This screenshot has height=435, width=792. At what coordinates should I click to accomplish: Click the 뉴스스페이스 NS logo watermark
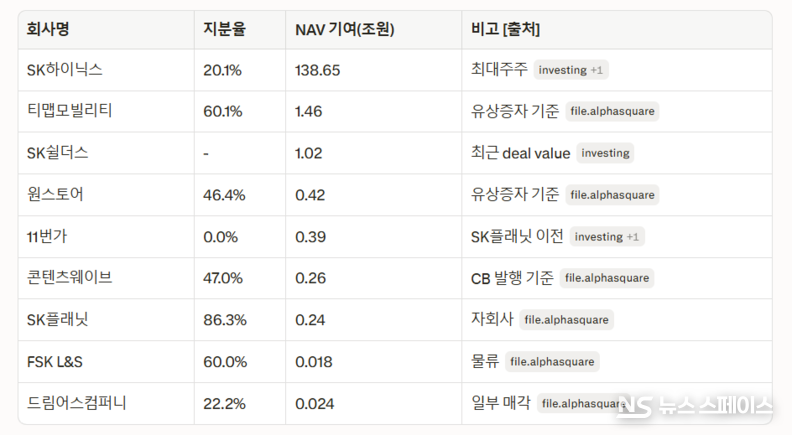[x=695, y=407]
